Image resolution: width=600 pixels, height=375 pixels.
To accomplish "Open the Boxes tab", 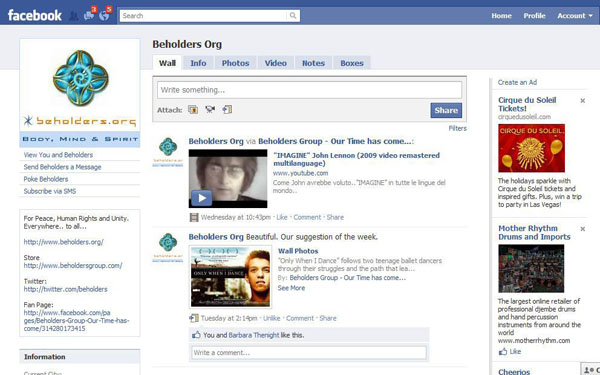I will (x=352, y=63).
